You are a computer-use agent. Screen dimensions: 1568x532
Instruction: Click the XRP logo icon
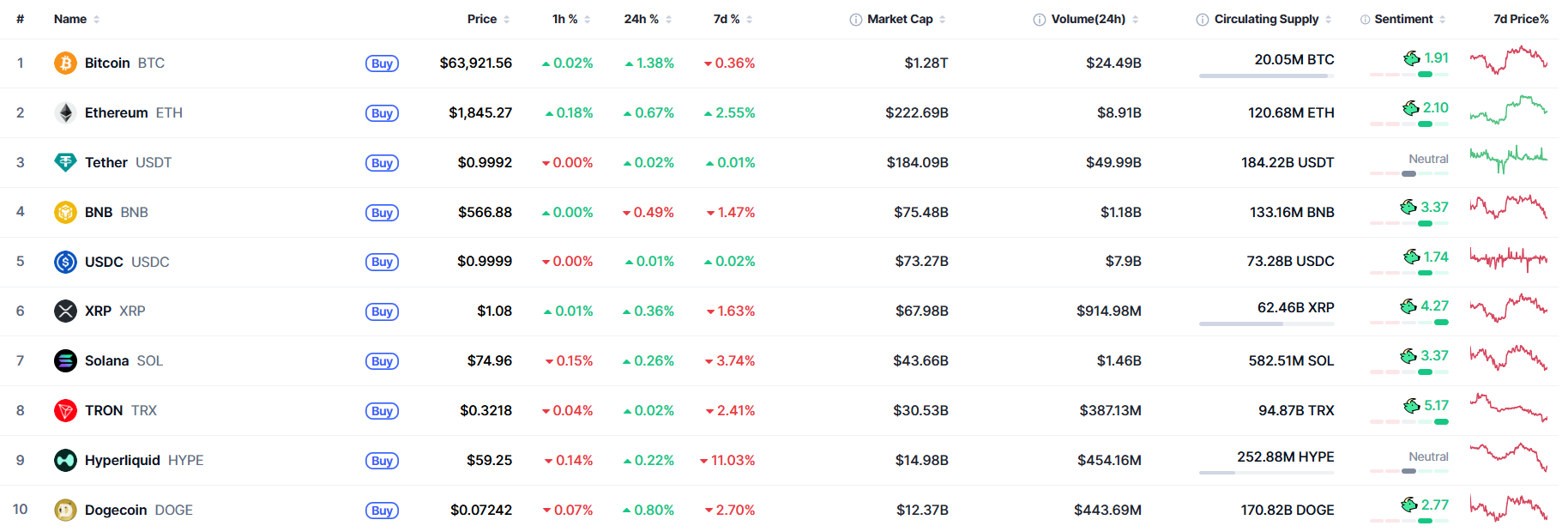65,311
